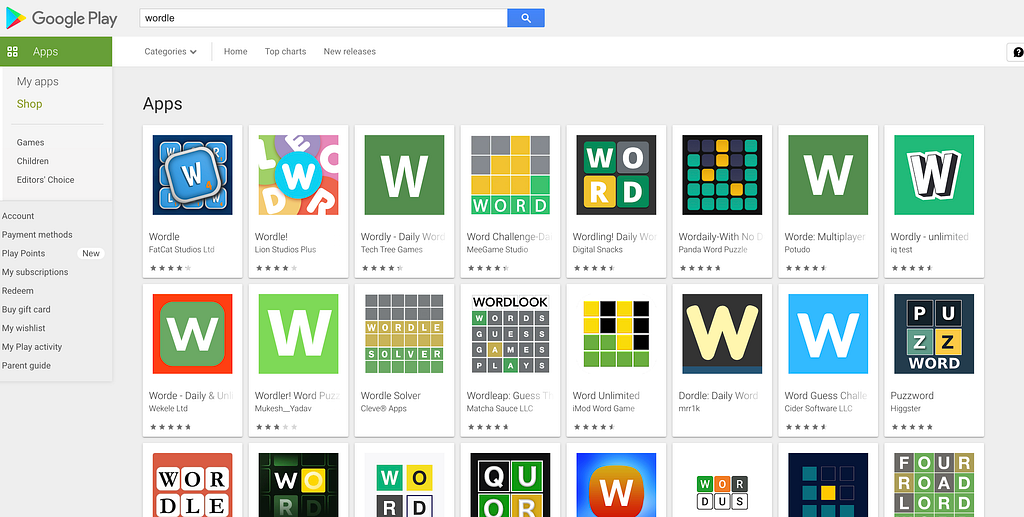This screenshot has height=517, width=1024.
Task: Open the New releases tab
Action: click(349, 52)
